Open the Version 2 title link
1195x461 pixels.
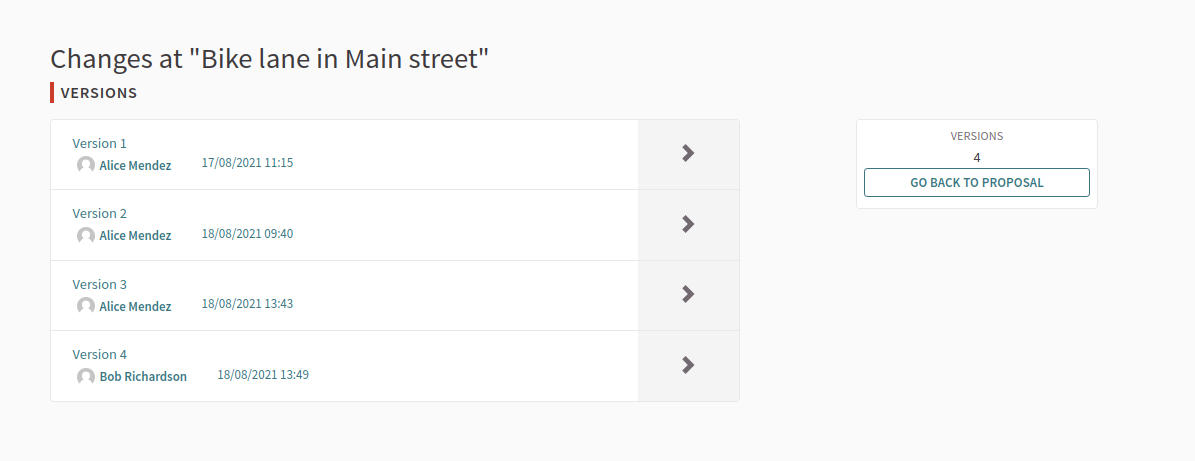(99, 213)
